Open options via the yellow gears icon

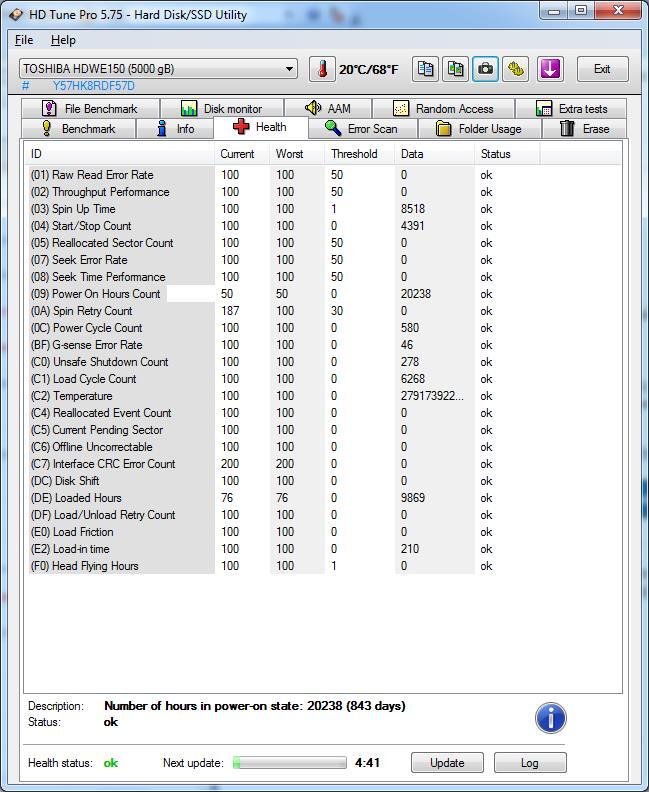(516, 69)
